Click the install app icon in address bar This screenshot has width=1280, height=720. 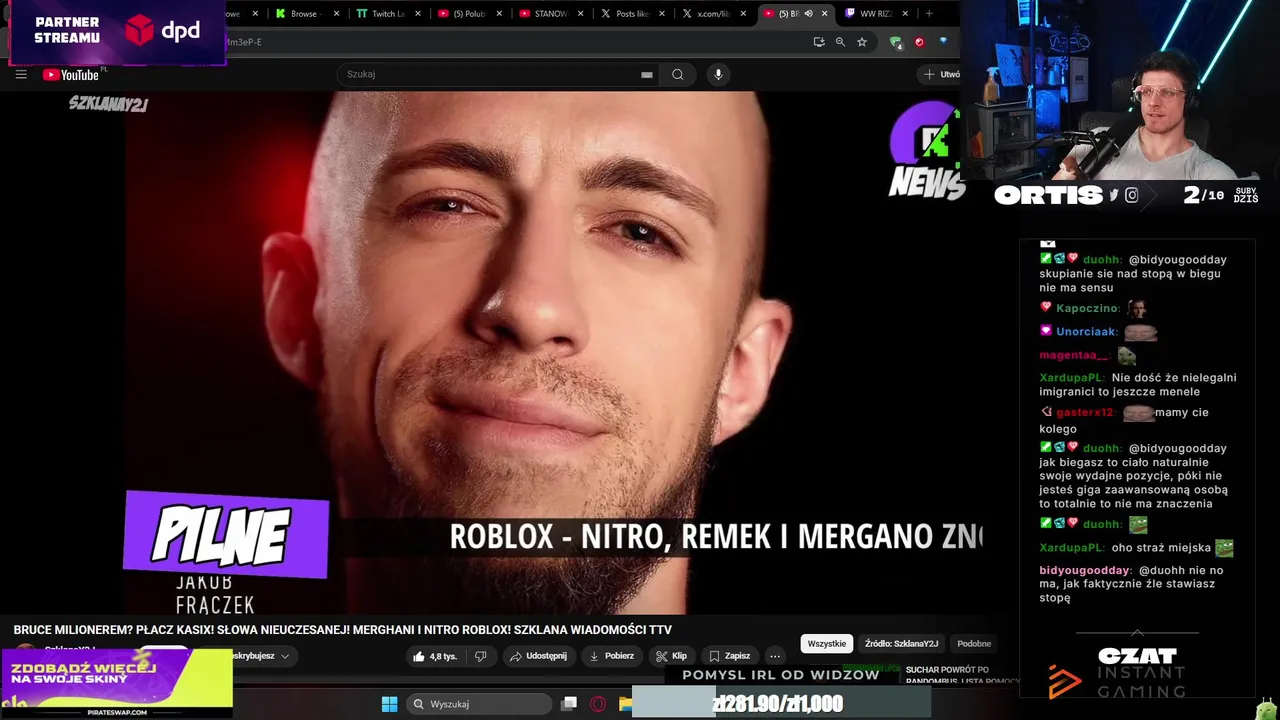[x=819, y=42]
